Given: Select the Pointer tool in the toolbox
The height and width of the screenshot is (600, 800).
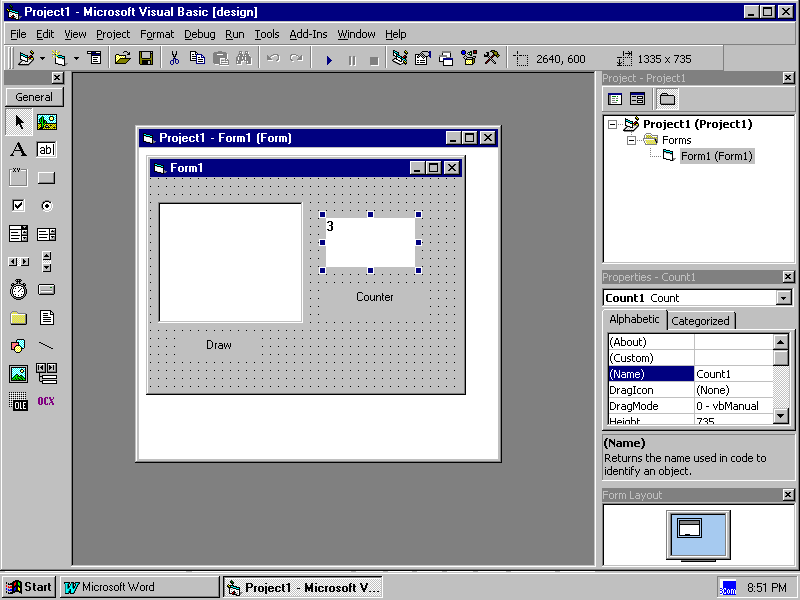Looking at the screenshot, I should pyautogui.click(x=19, y=122).
